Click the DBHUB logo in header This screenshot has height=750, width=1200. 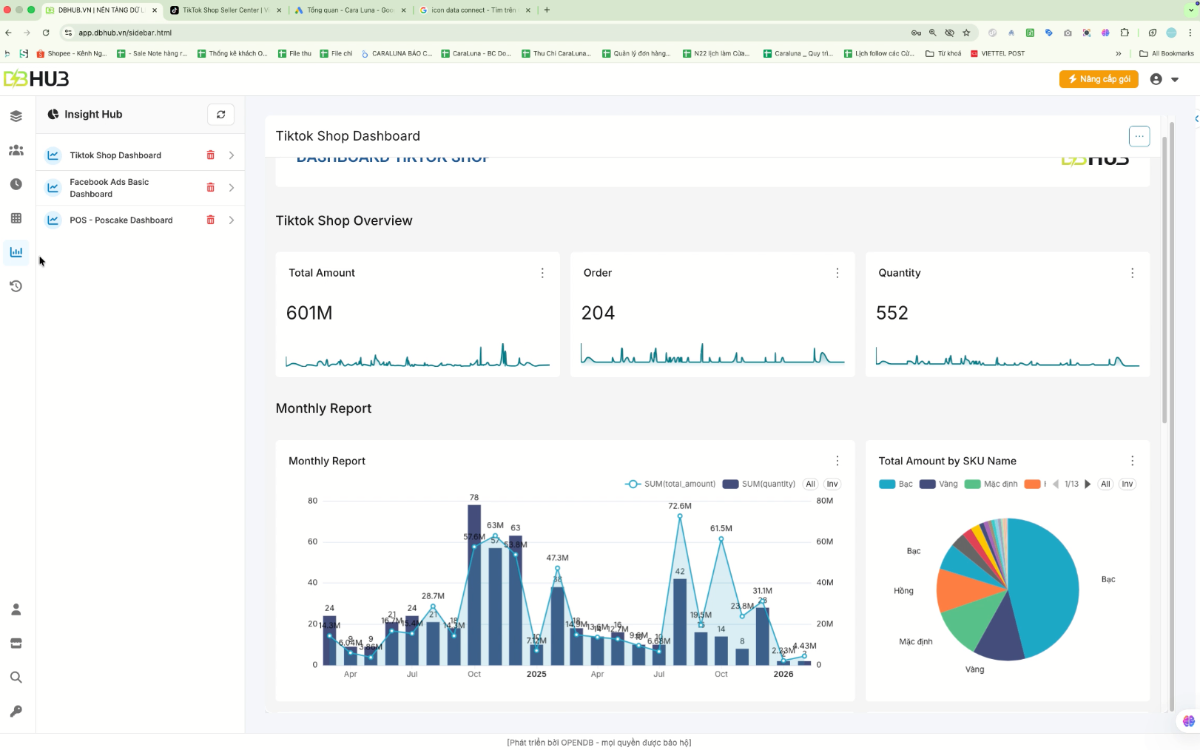[36, 79]
